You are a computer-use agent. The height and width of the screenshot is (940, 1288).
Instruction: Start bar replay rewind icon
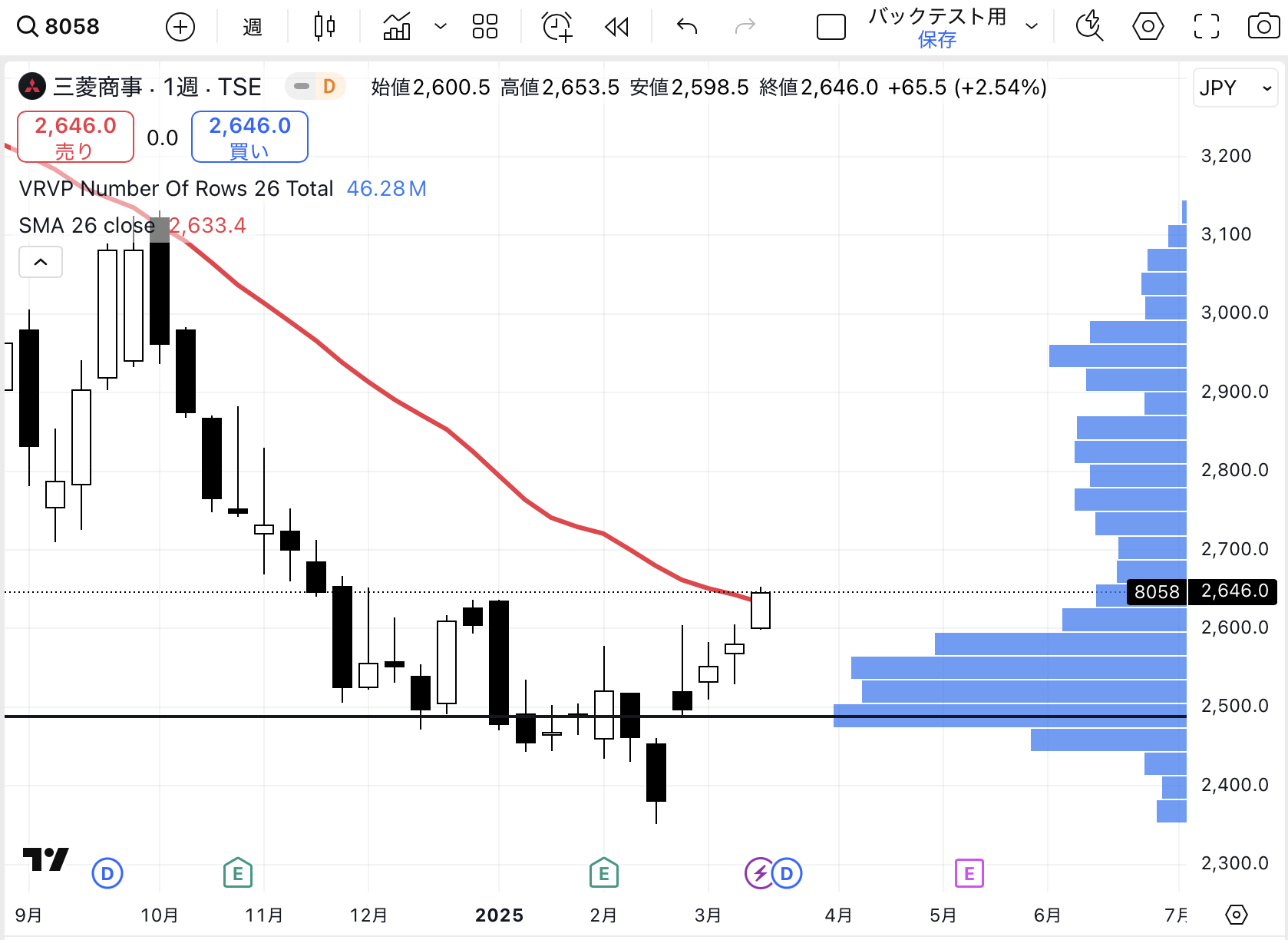pos(616,28)
